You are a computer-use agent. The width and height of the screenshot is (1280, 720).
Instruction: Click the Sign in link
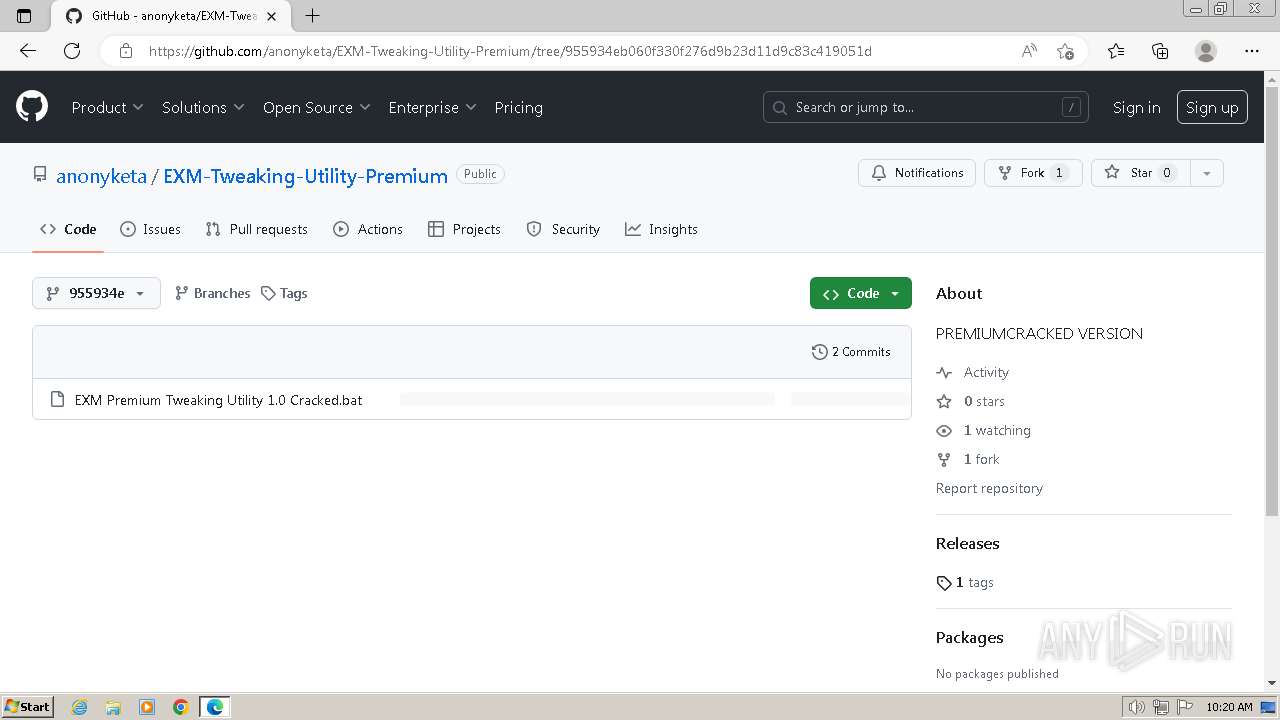coord(1137,108)
